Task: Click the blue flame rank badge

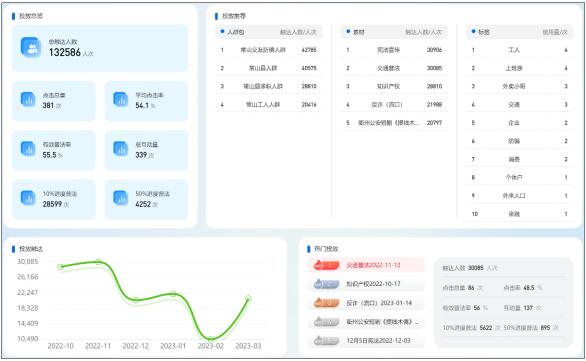Action: coord(326,284)
